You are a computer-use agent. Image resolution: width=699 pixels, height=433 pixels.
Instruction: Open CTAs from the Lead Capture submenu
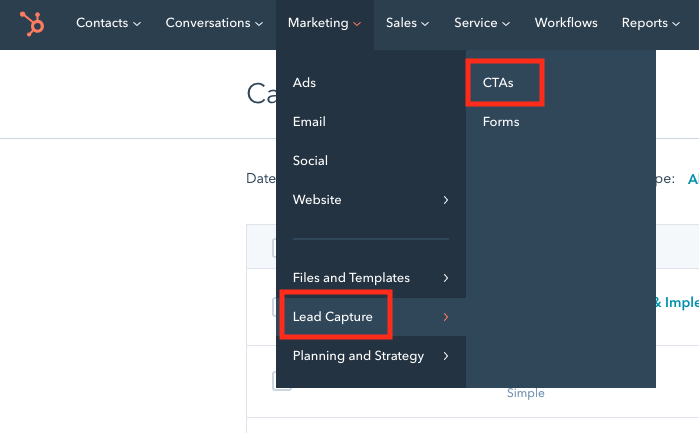(x=498, y=83)
